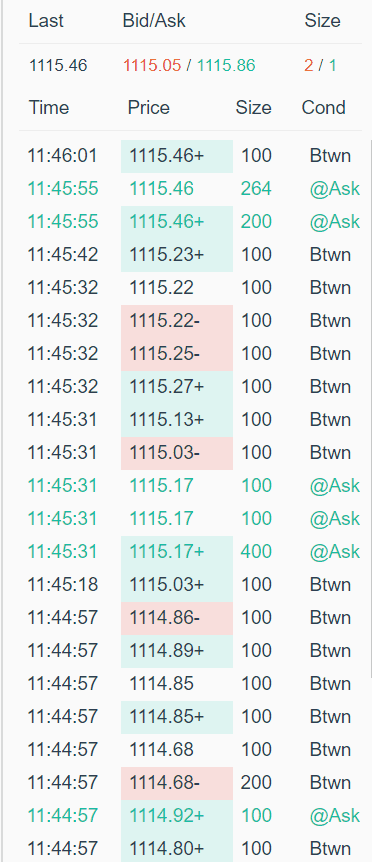372x862 pixels.
Task: Click the 1114.80+ price cell
Action: pos(177,847)
